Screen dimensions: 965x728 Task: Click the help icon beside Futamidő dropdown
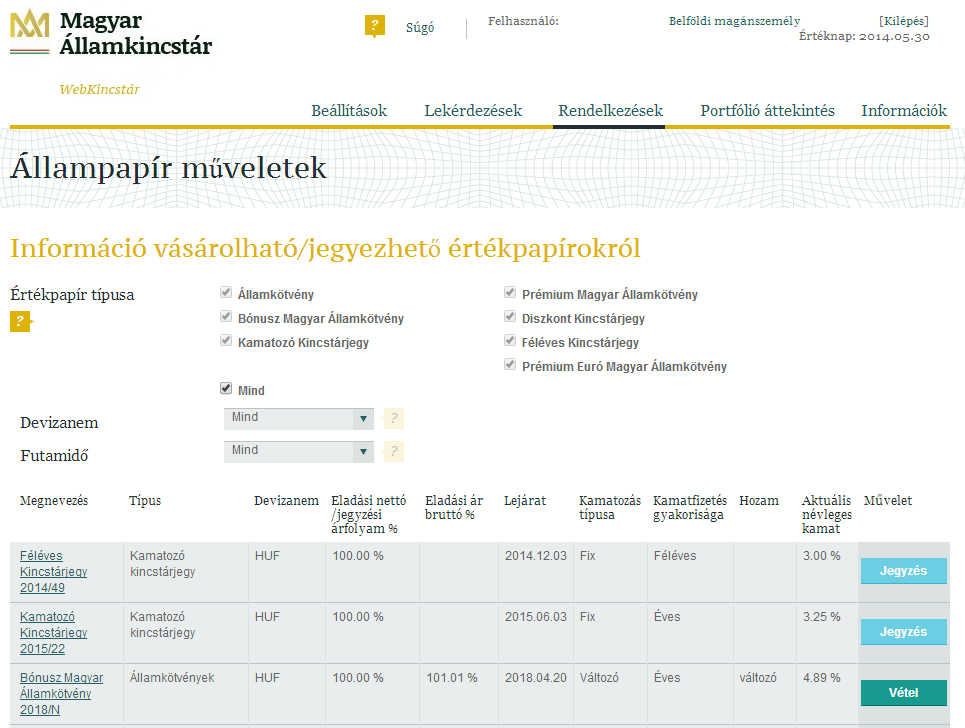click(394, 451)
